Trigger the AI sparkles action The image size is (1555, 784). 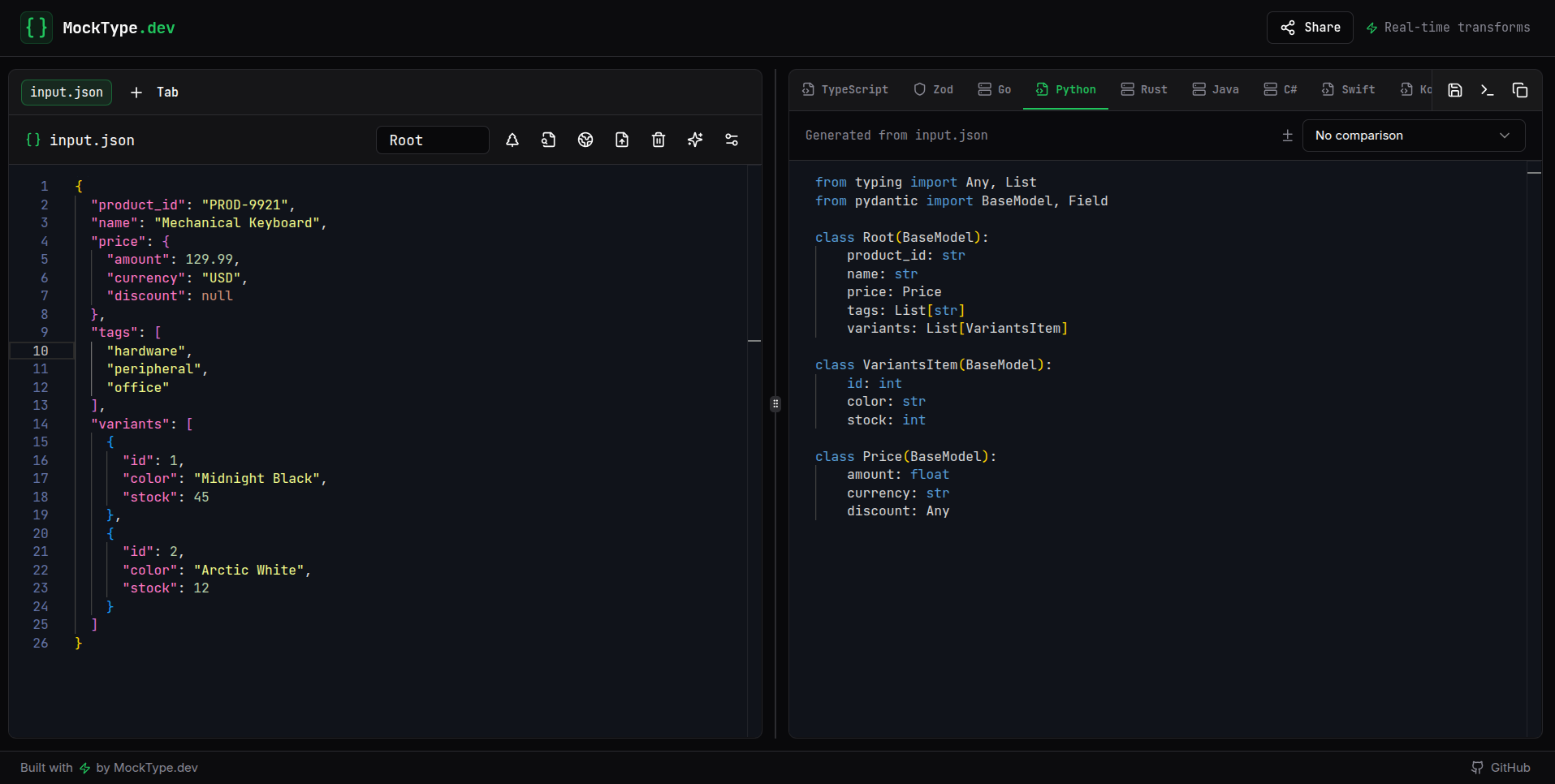point(695,140)
